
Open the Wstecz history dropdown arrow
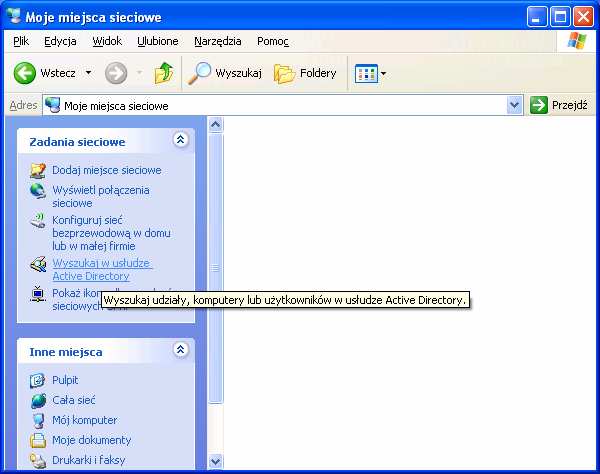[88, 73]
